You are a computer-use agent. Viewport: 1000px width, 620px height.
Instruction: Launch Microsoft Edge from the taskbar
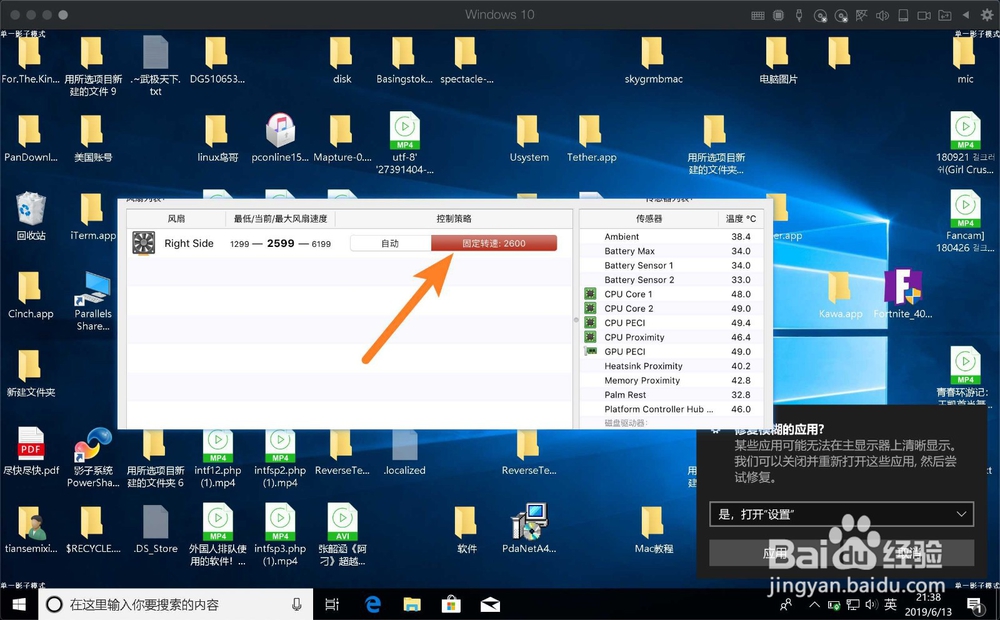pyautogui.click(x=372, y=604)
